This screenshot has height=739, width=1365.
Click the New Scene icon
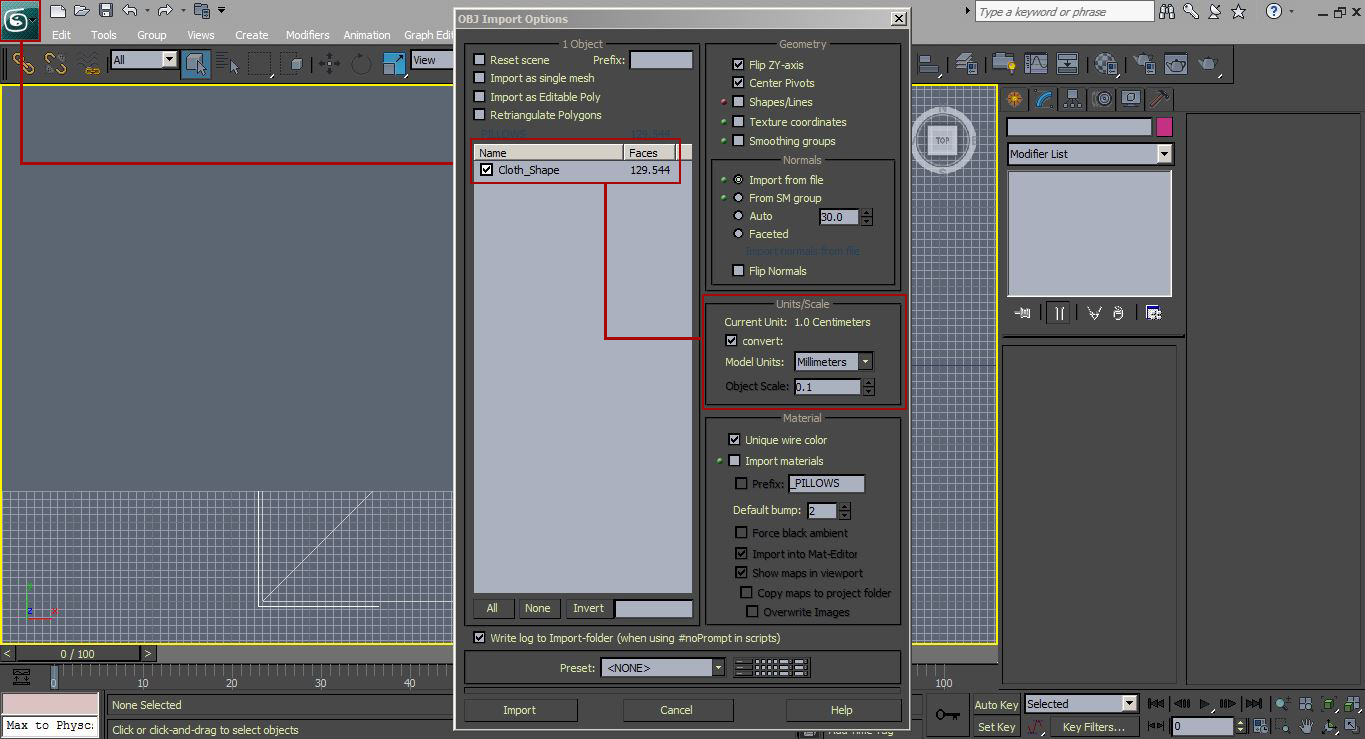pos(58,11)
